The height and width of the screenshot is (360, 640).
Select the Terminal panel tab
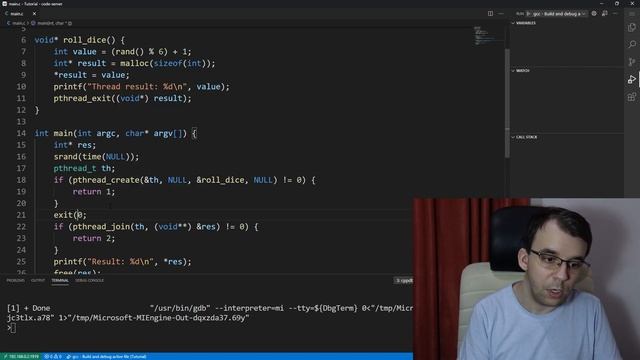point(60,280)
